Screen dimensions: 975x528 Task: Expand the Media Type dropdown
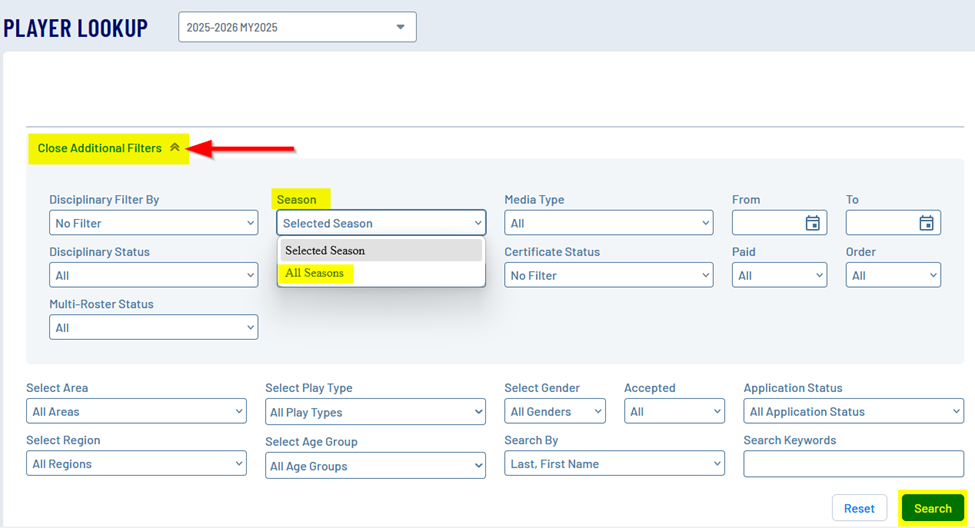pyautogui.click(x=608, y=223)
